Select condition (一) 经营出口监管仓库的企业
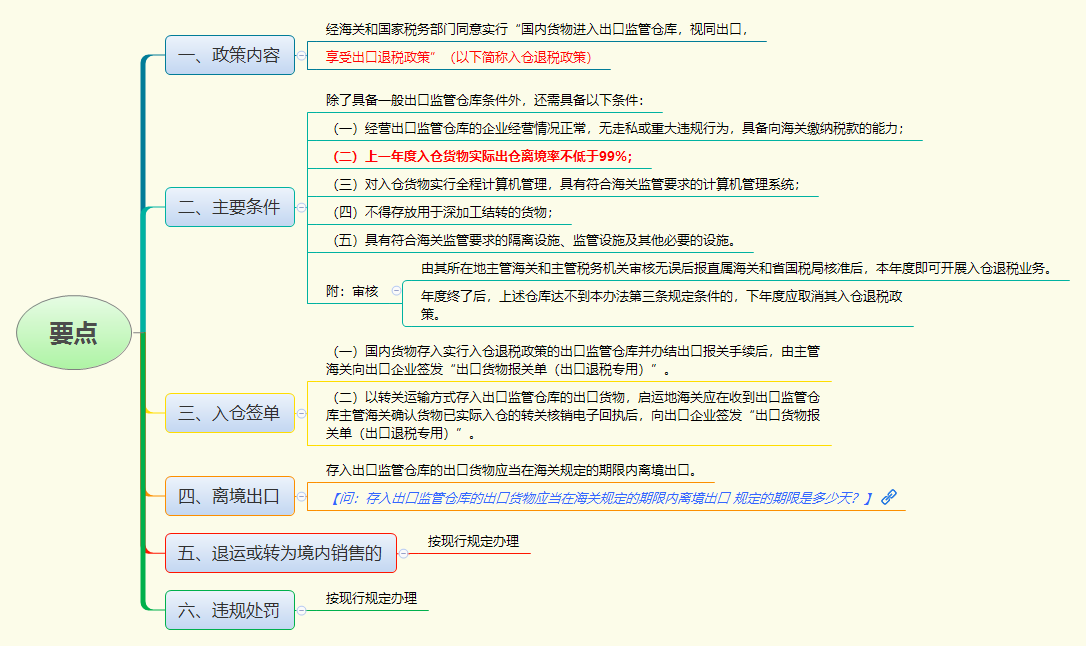This screenshot has height=646, width=1086. click(x=618, y=128)
